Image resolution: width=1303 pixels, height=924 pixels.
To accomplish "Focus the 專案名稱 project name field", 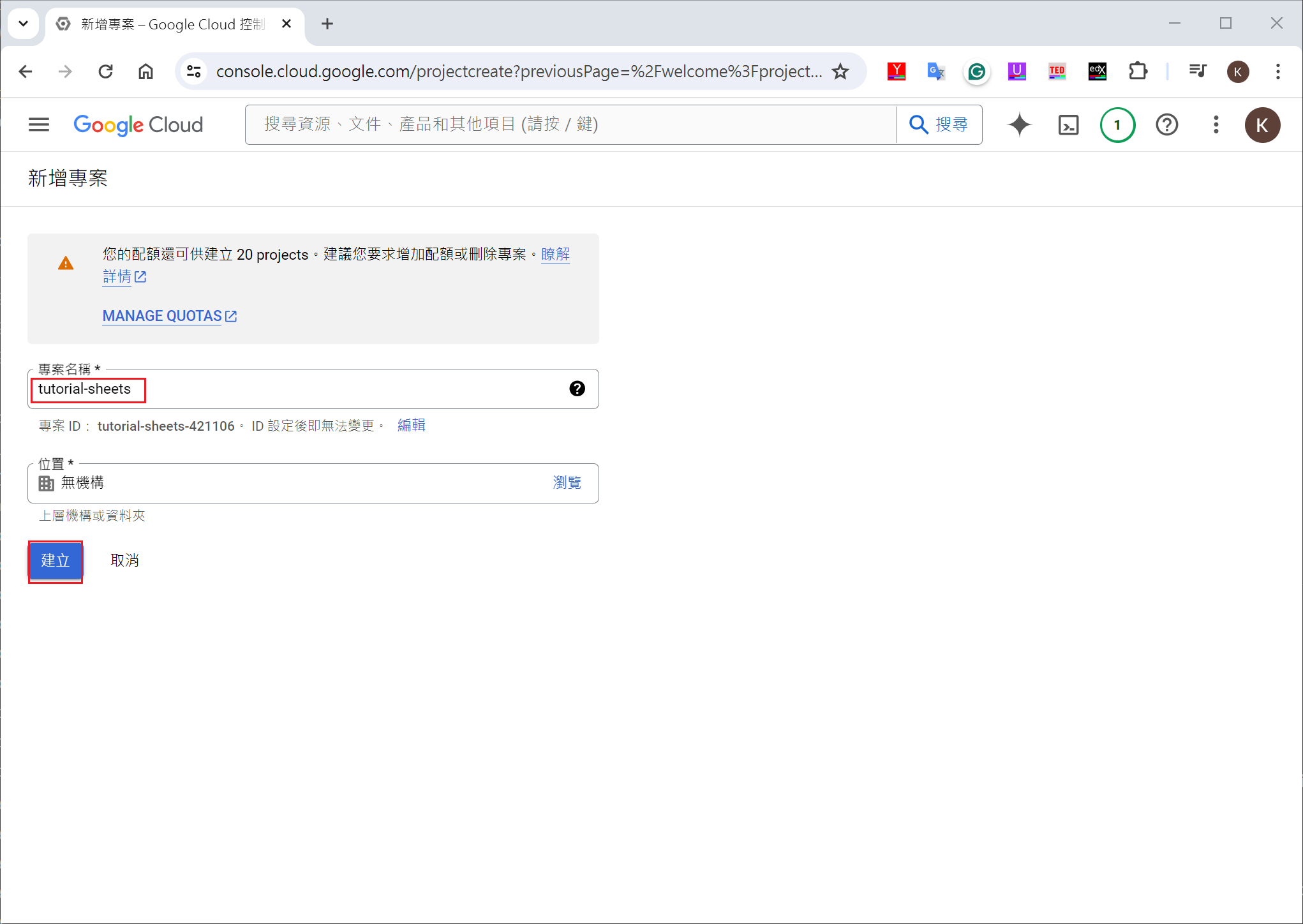I will (x=294, y=389).
